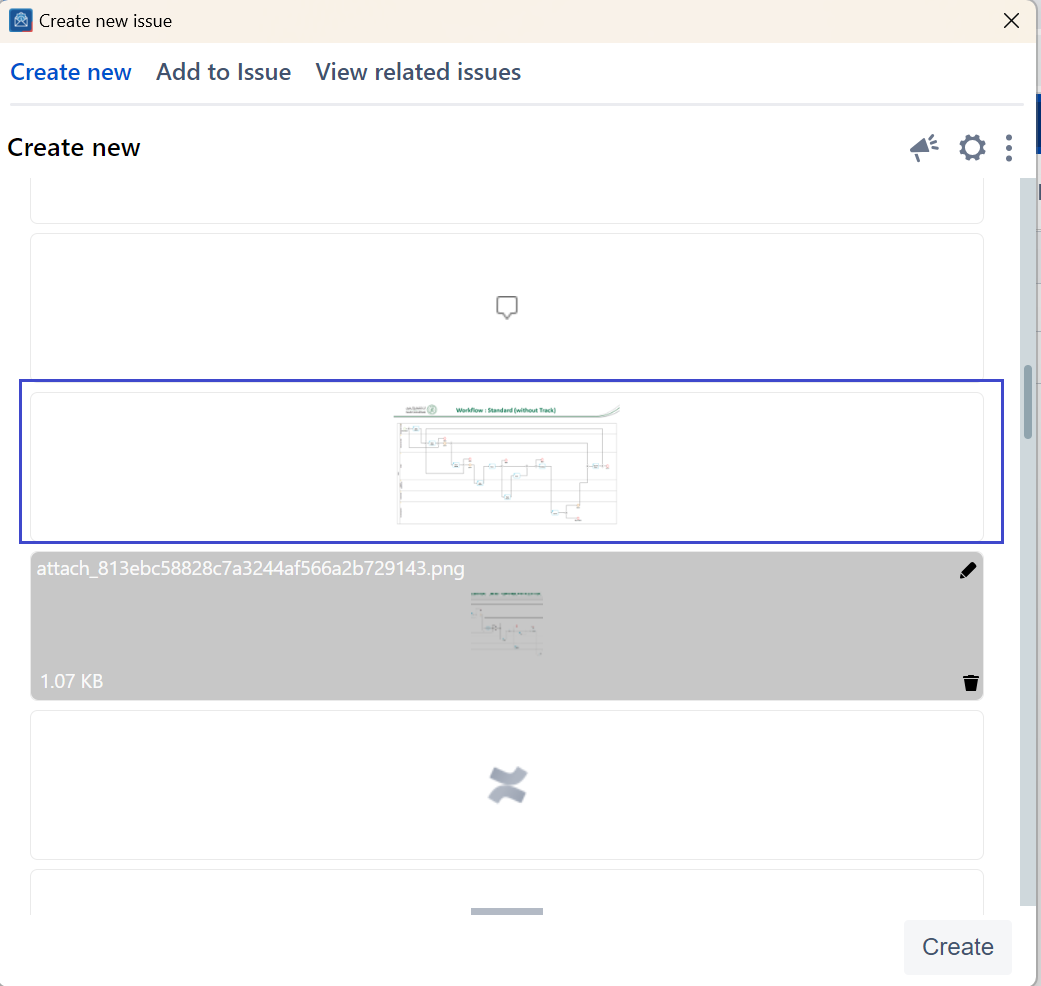Viewport: 1041px width, 986px height.
Task: Click the megaphone announcements icon
Action: (924, 148)
